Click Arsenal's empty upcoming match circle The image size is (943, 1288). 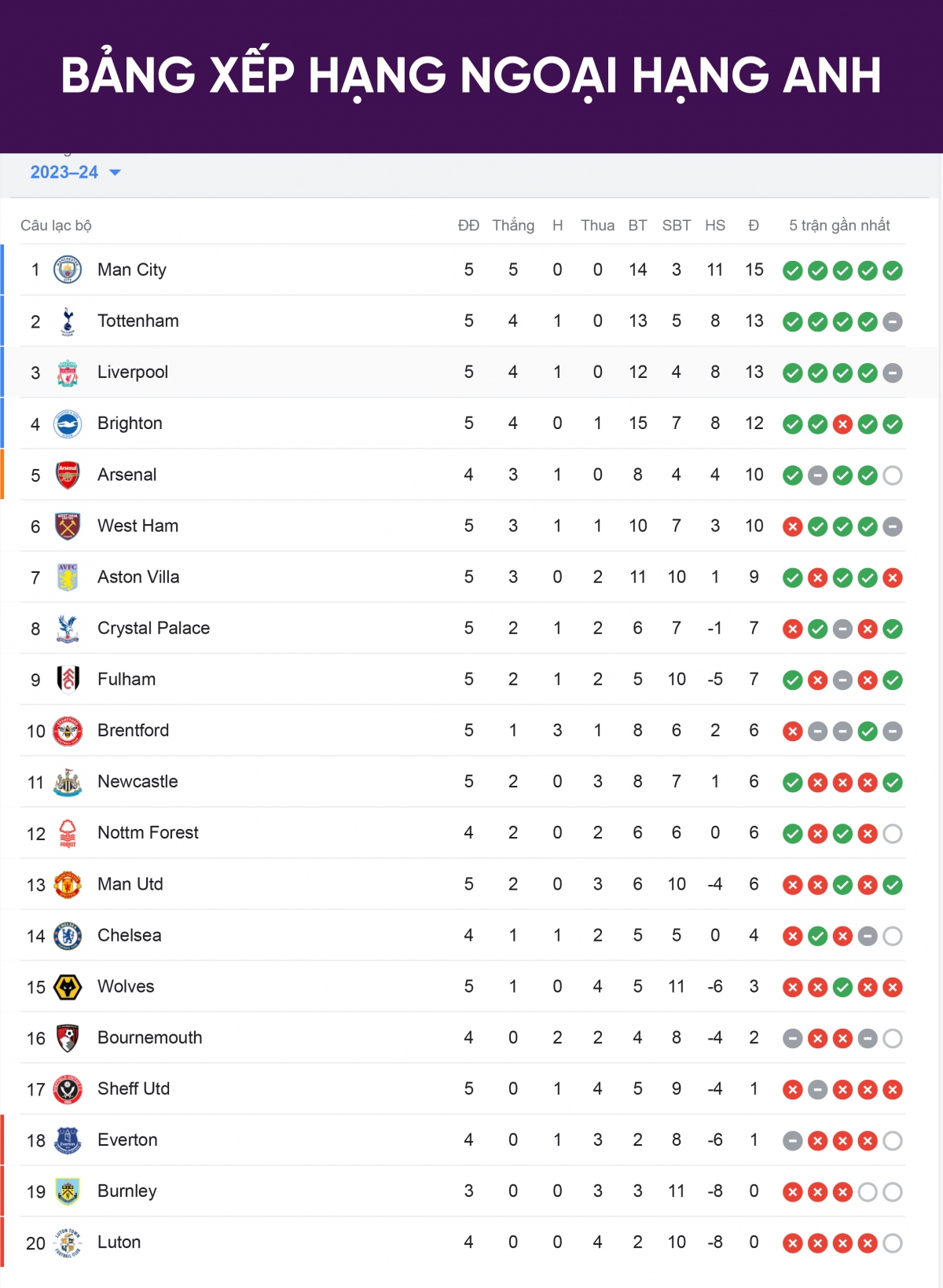(893, 475)
